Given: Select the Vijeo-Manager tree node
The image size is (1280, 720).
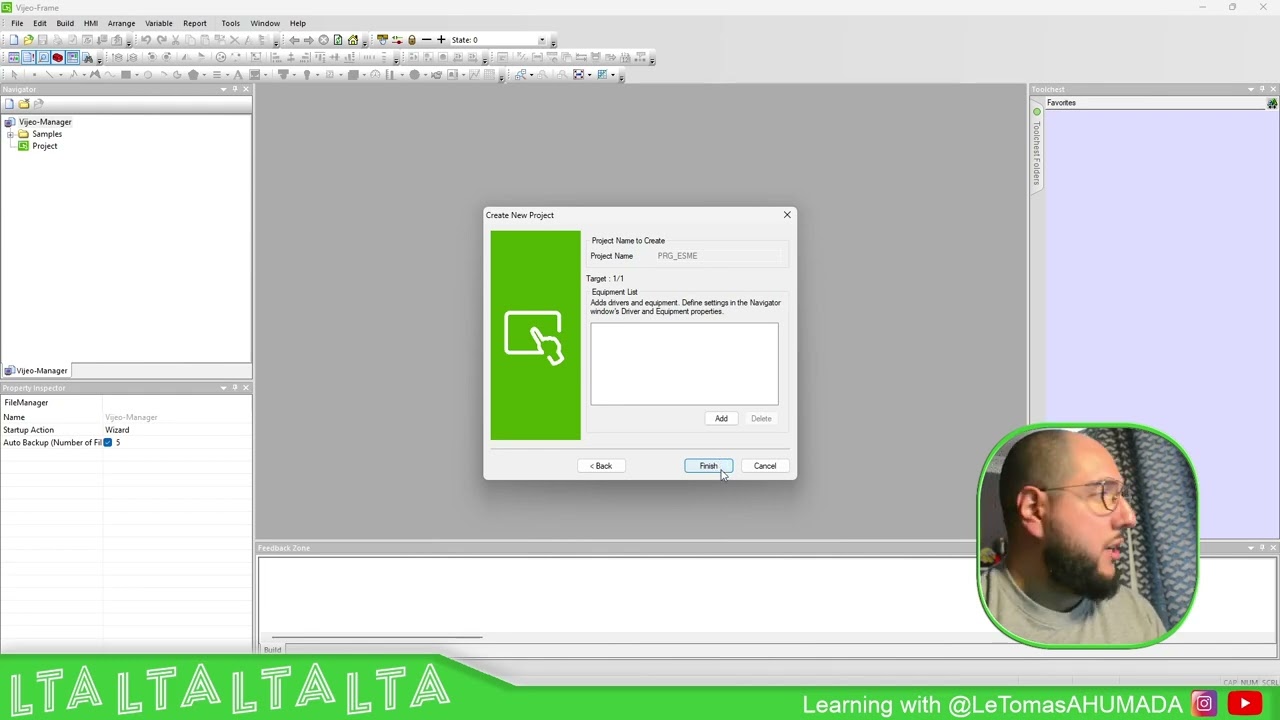Looking at the screenshot, I should pos(45,122).
